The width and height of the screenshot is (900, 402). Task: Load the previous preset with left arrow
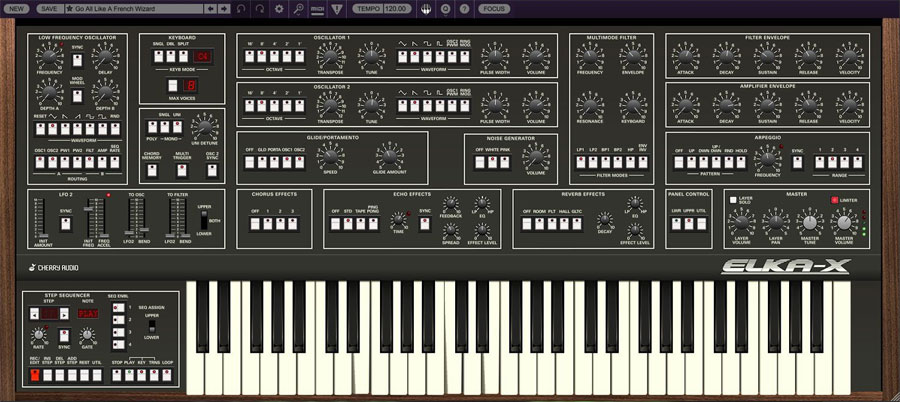tap(211, 9)
